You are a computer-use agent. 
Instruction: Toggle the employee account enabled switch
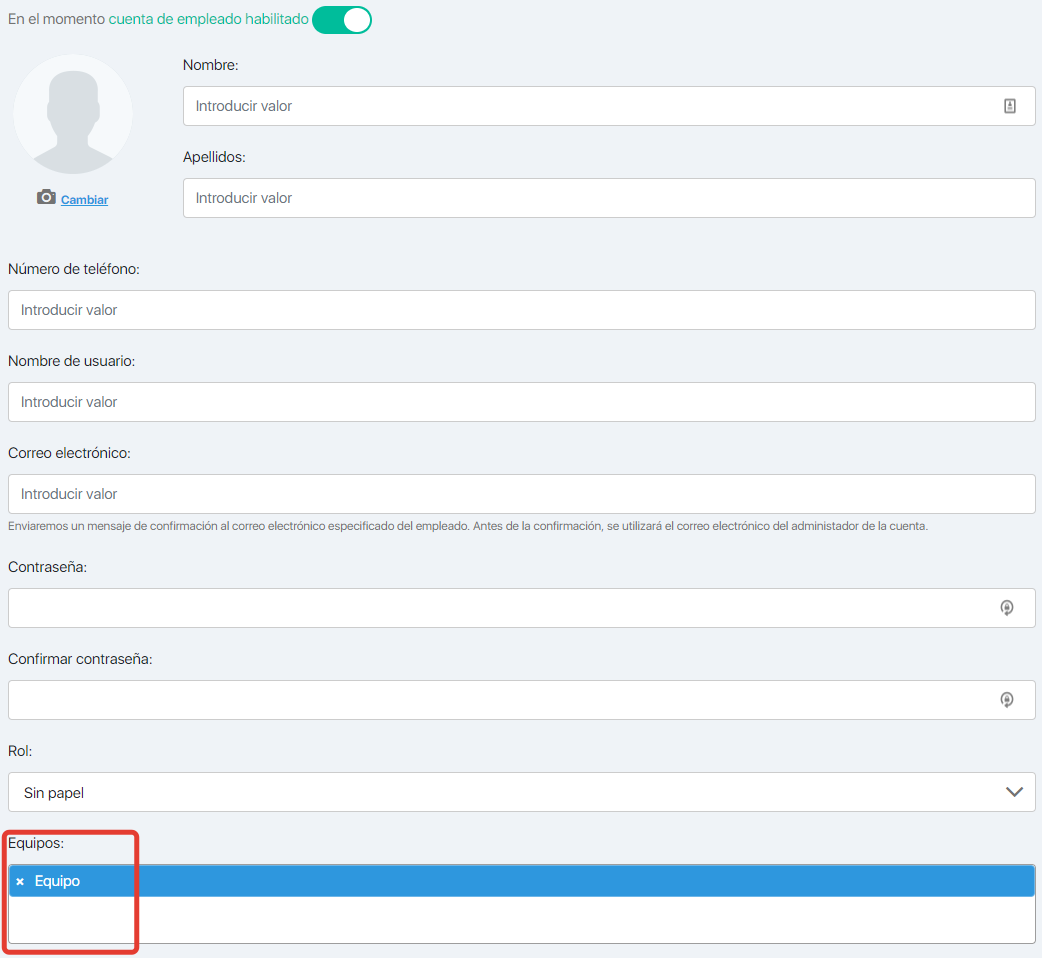click(342, 20)
